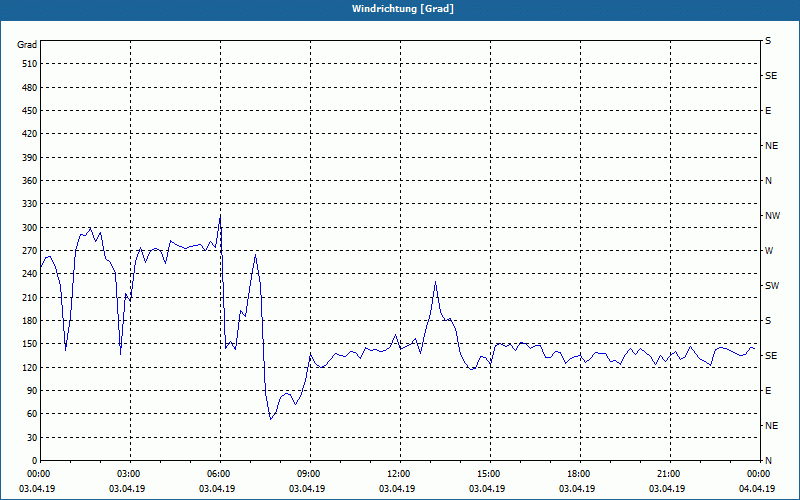Pick the 330 degree axis label
The height and width of the screenshot is (500, 800).
(x=30, y=204)
